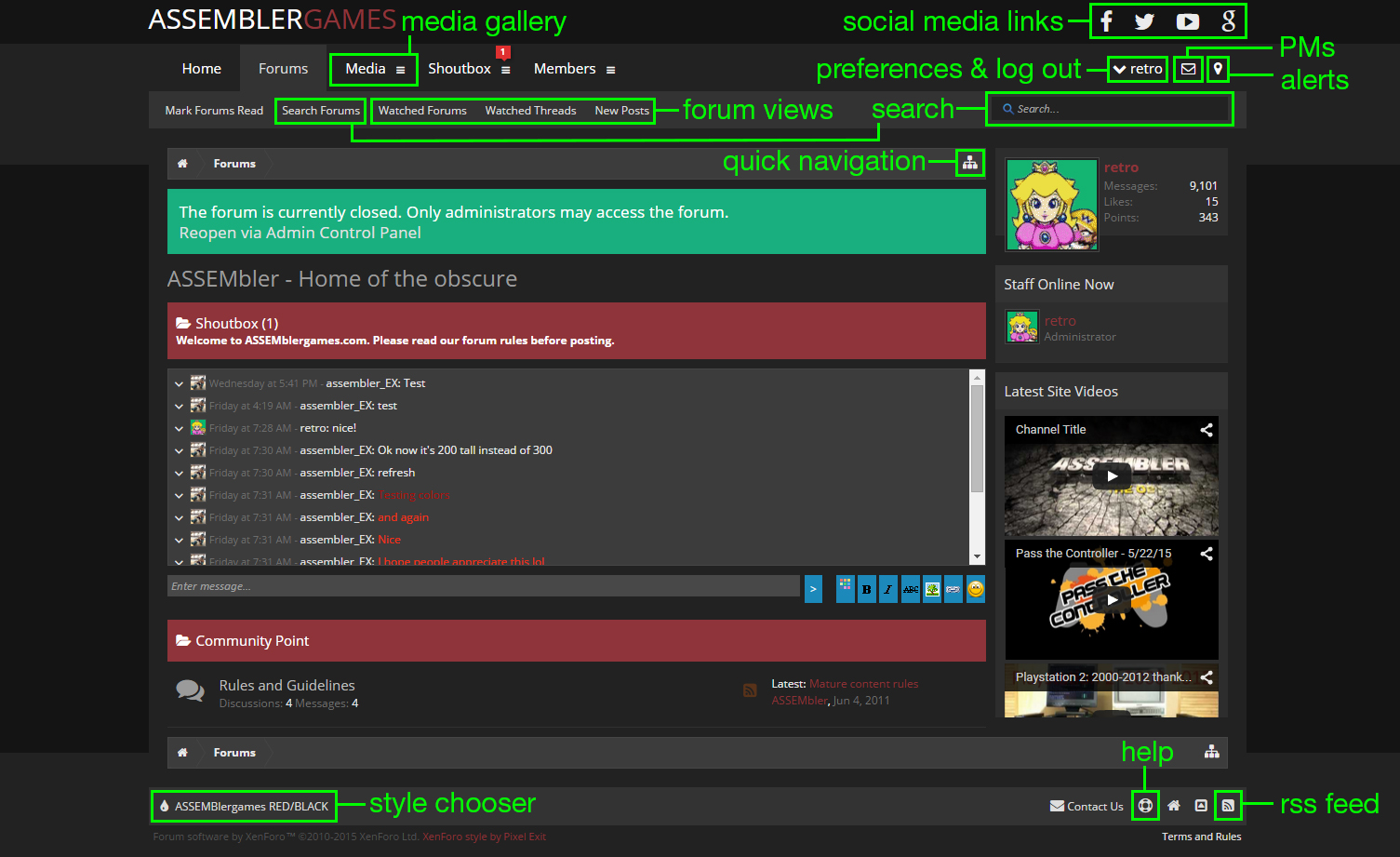Insert image in shoutbox message
The width and height of the screenshot is (1400, 857).
(932, 588)
